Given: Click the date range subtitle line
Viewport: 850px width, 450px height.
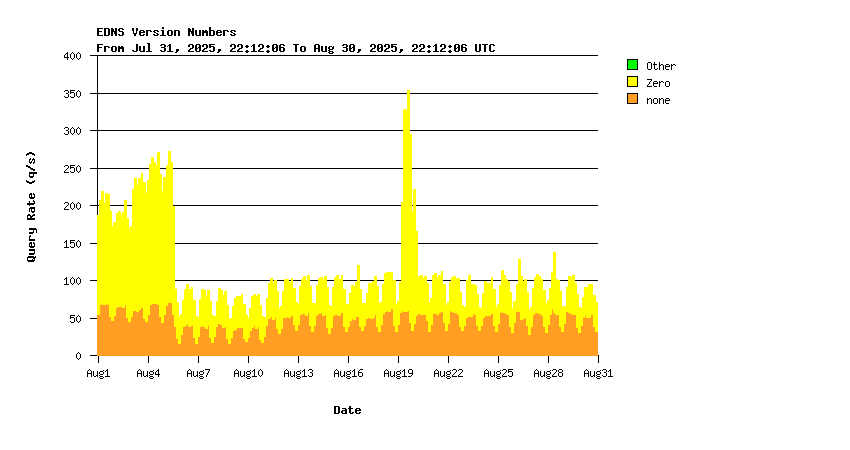Looking at the screenshot, I should [295, 48].
